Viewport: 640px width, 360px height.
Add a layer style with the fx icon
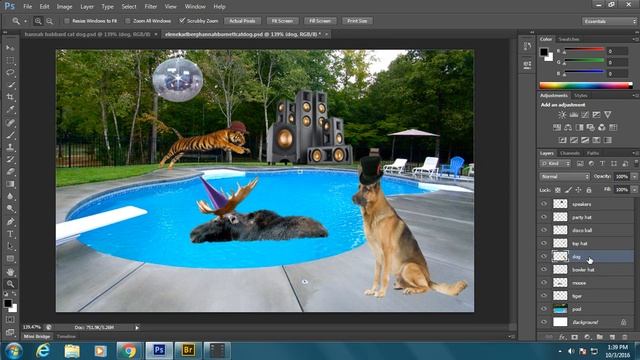[x=562, y=337]
